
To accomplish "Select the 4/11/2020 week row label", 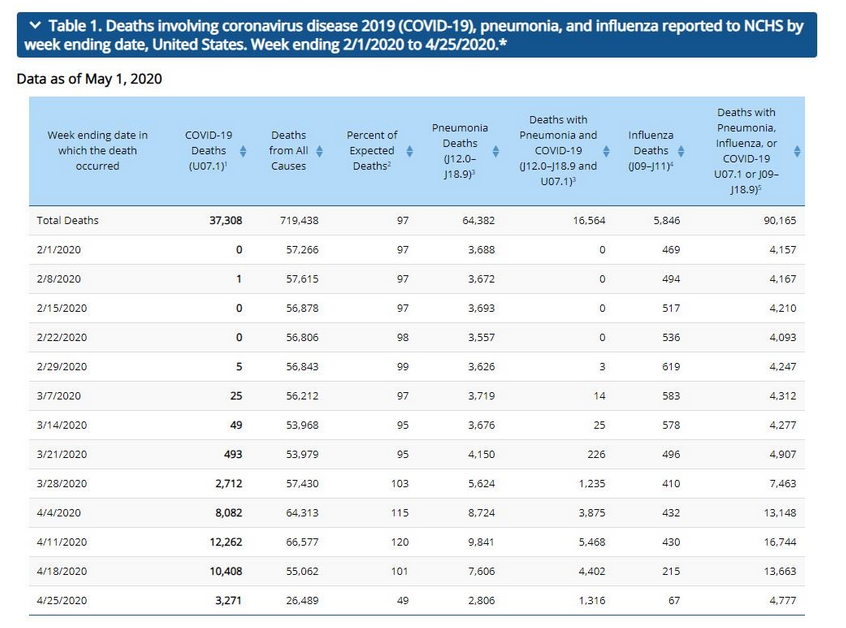I will click(x=62, y=542).
